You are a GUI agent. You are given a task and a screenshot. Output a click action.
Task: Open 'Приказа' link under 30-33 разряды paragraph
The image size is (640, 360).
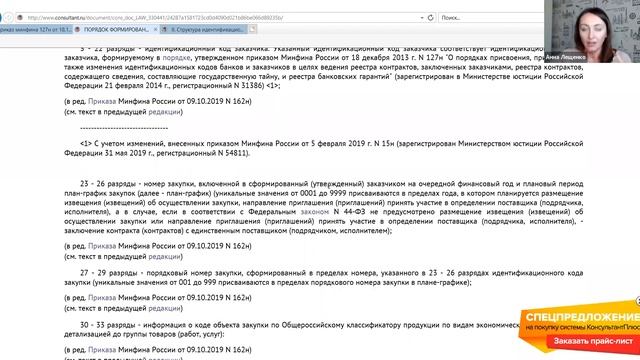coord(102,349)
